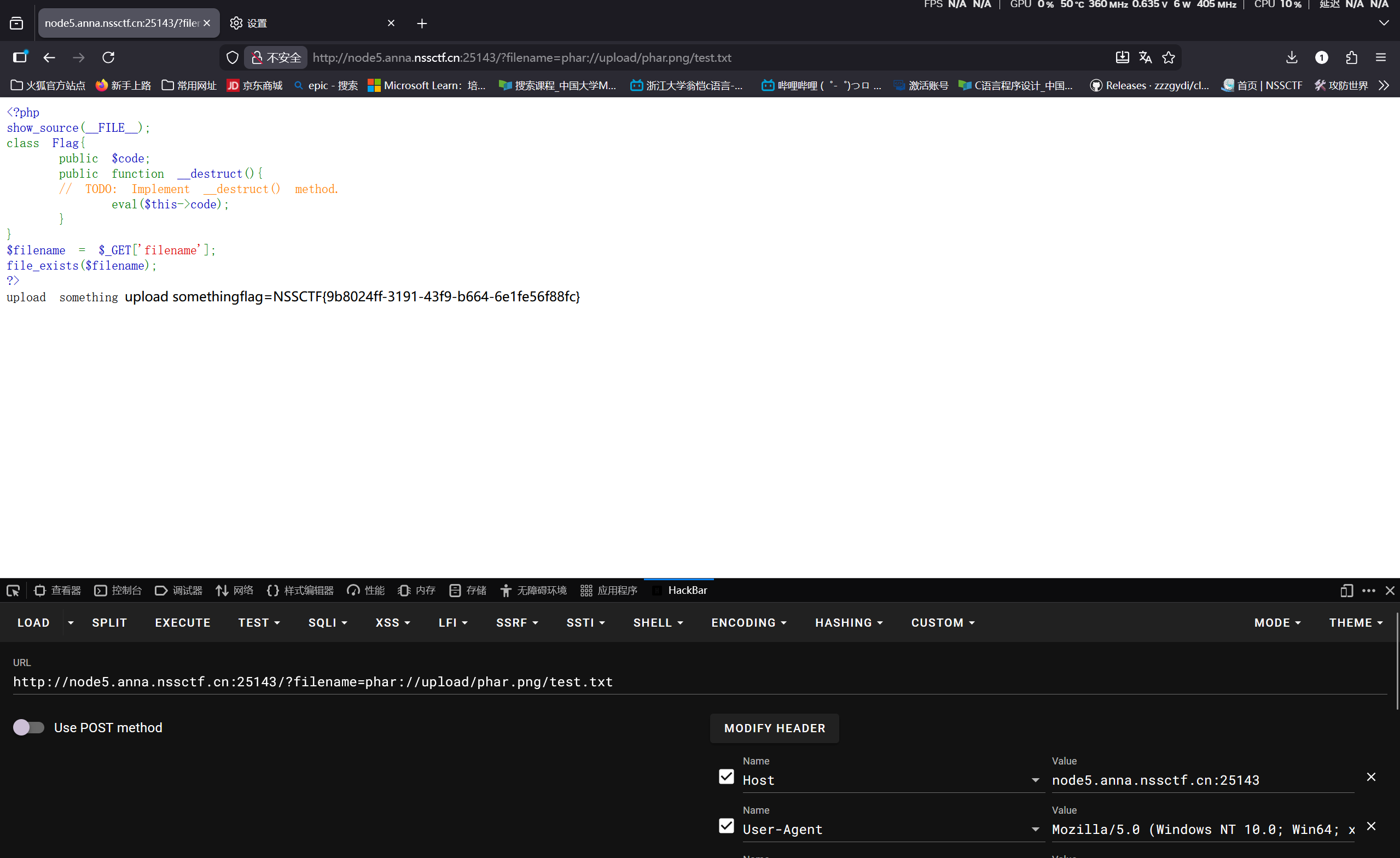
Task: Open the extensions puzzle icon
Action: pyautogui.click(x=1352, y=57)
